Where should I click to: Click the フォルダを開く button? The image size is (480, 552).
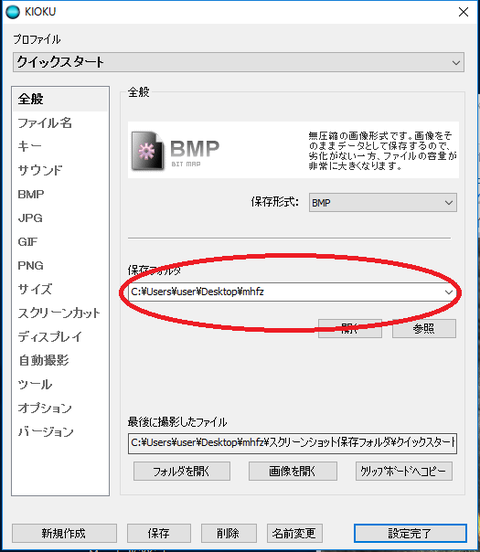pos(182,471)
